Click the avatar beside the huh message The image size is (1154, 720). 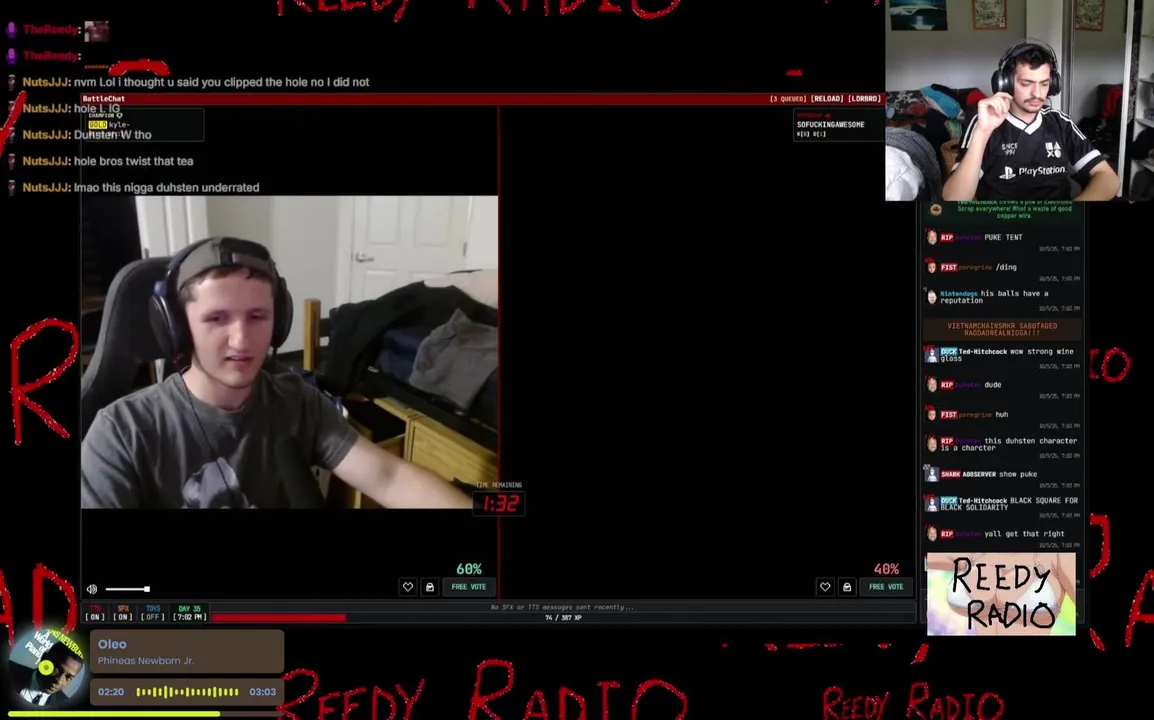tap(932, 414)
